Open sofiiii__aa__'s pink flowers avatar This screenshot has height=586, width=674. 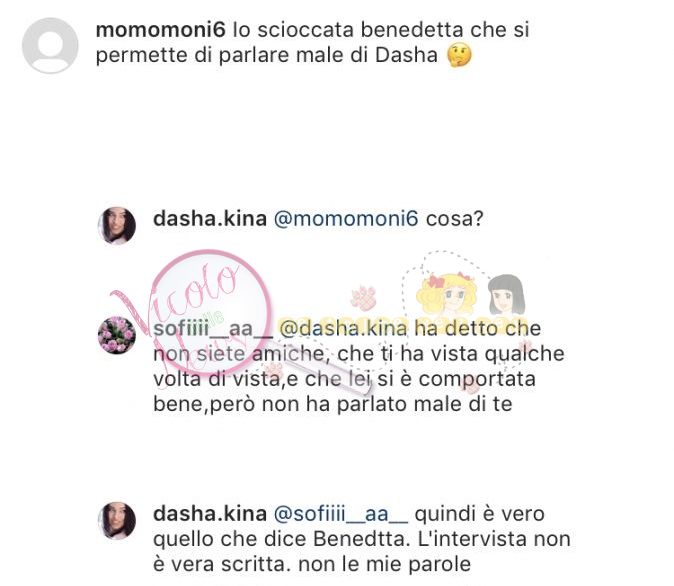pos(116,335)
